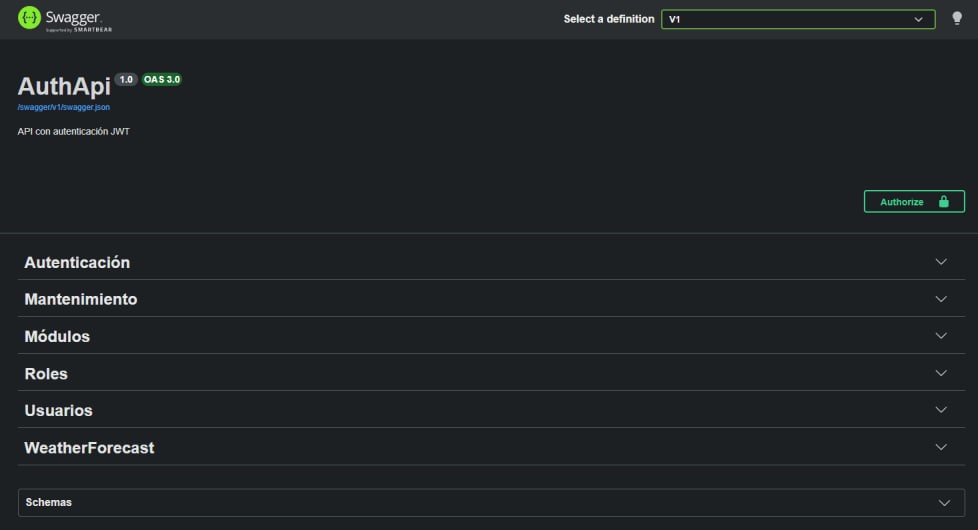Open the Select a definition dropdown
Viewport: 978px width, 530px height.
(x=797, y=19)
